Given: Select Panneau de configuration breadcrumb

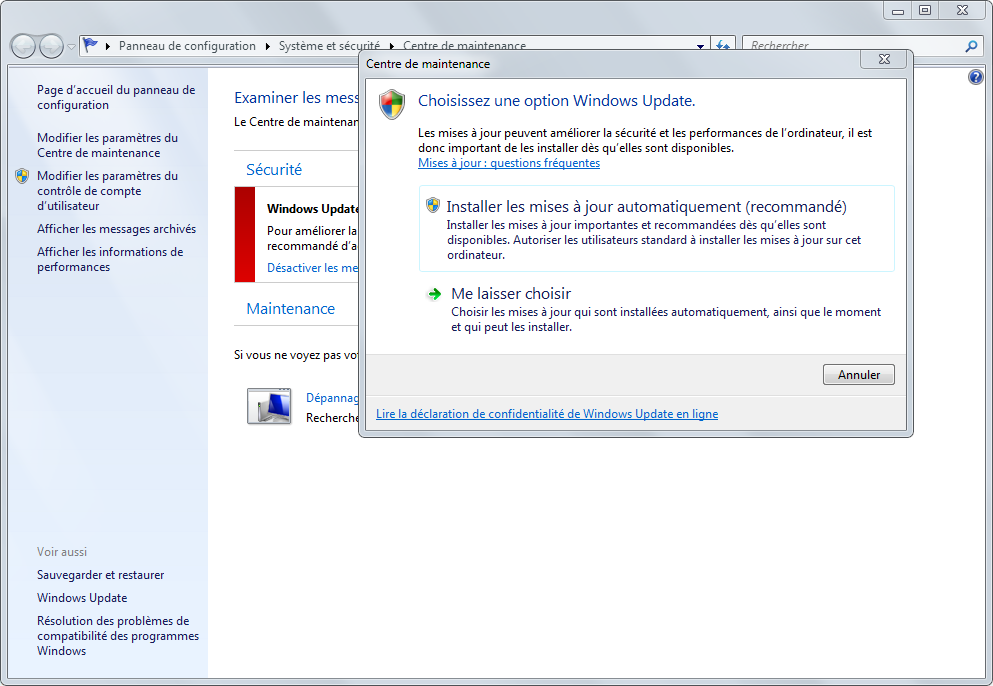Looking at the screenshot, I should pyautogui.click(x=187, y=46).
